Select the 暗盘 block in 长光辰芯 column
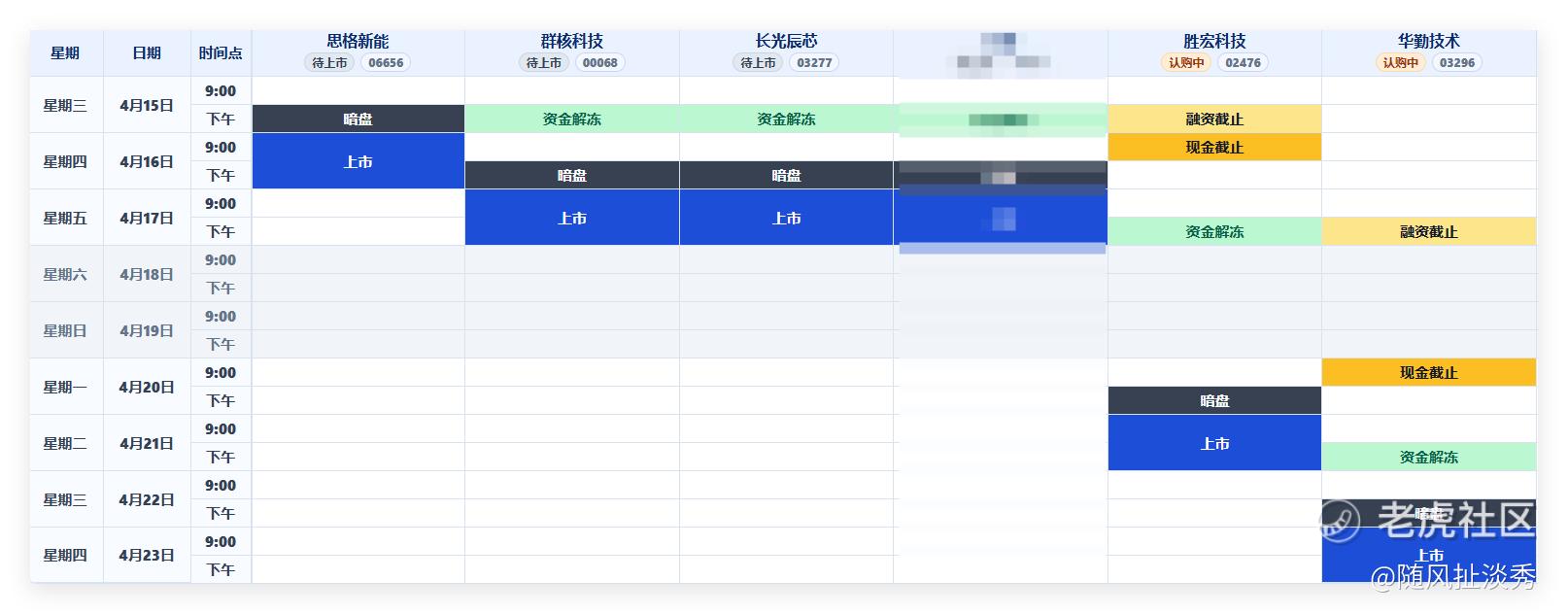The image size is (1568, 614). tap(786, 175)
